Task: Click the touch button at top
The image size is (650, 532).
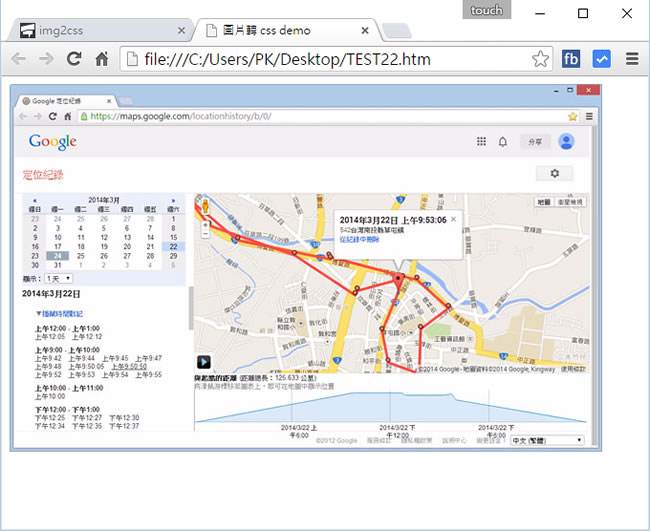Action: (x=487, y=10)
